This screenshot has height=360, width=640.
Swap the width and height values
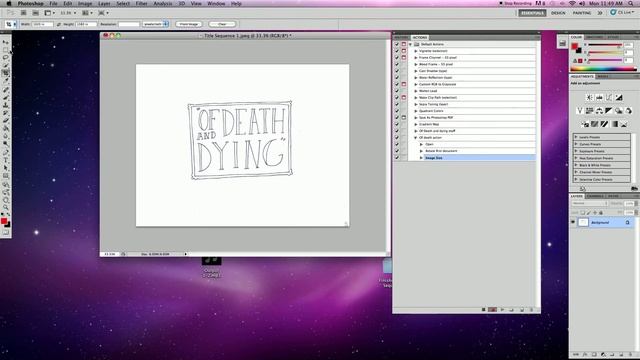59,24
